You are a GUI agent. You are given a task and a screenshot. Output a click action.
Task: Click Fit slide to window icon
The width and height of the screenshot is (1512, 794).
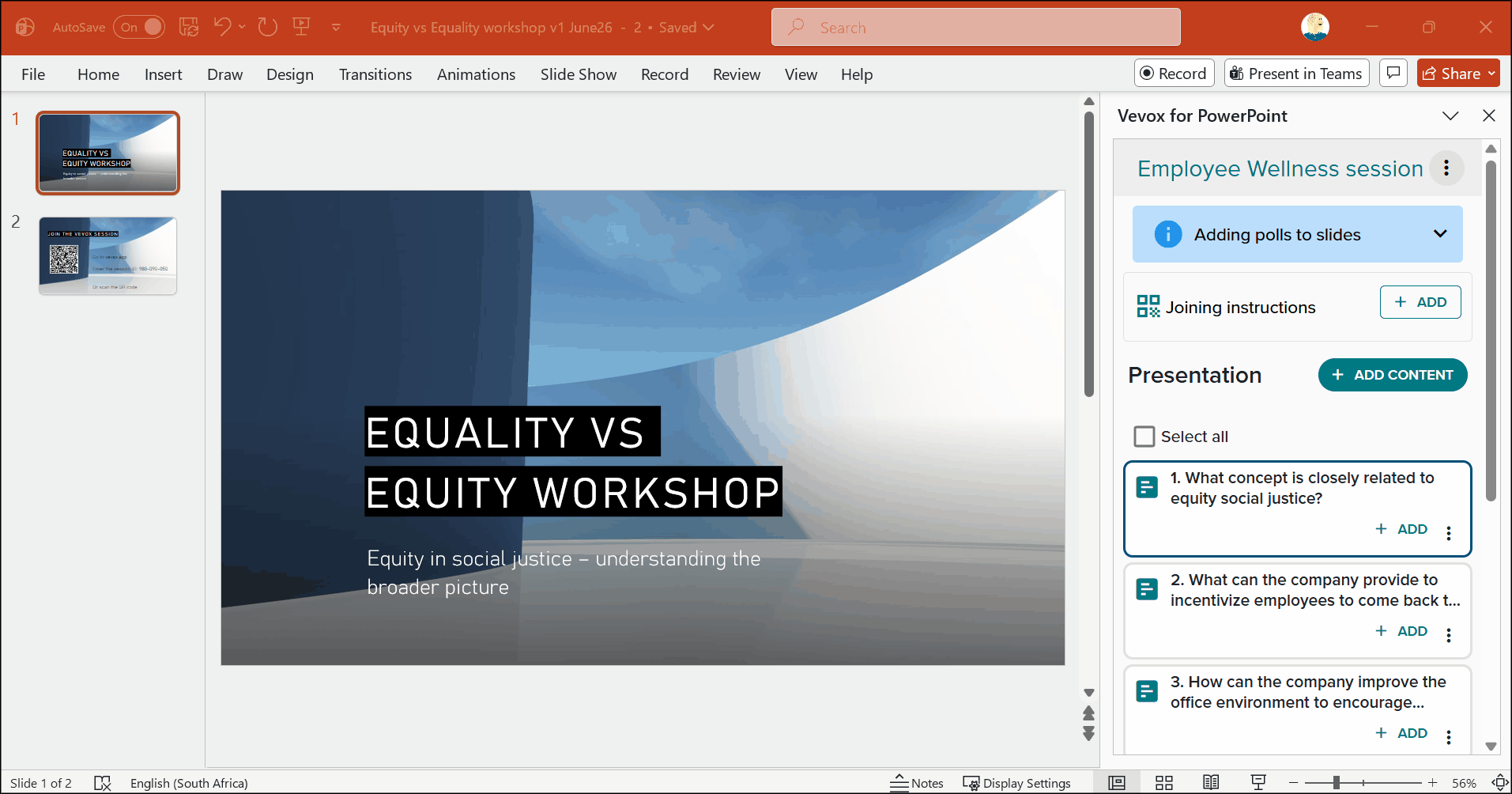click(1499, 783)
